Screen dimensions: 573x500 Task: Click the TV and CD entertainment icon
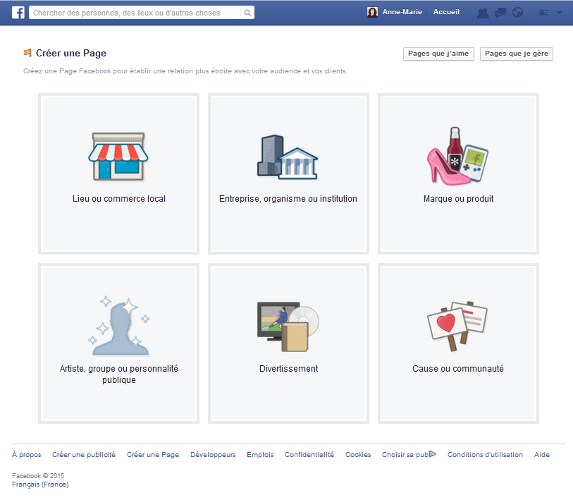click(288, 326)
